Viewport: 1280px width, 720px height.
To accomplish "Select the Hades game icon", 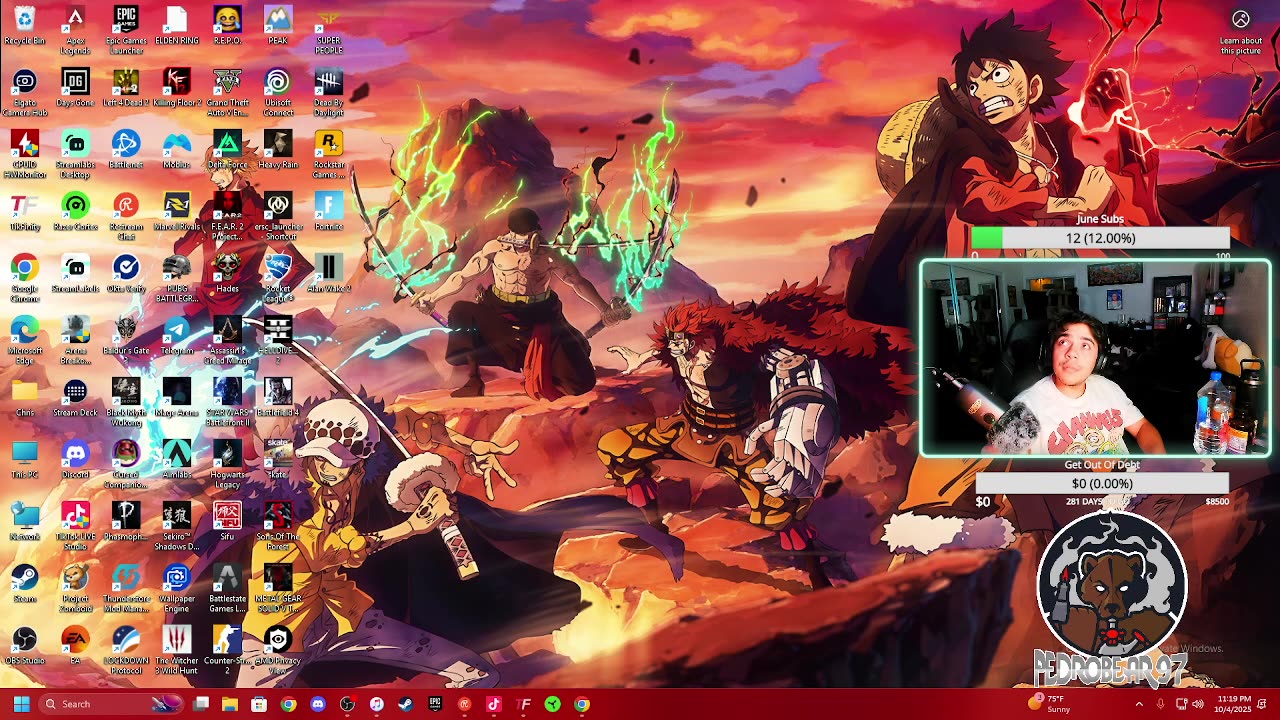I will [x=228, y=274].
